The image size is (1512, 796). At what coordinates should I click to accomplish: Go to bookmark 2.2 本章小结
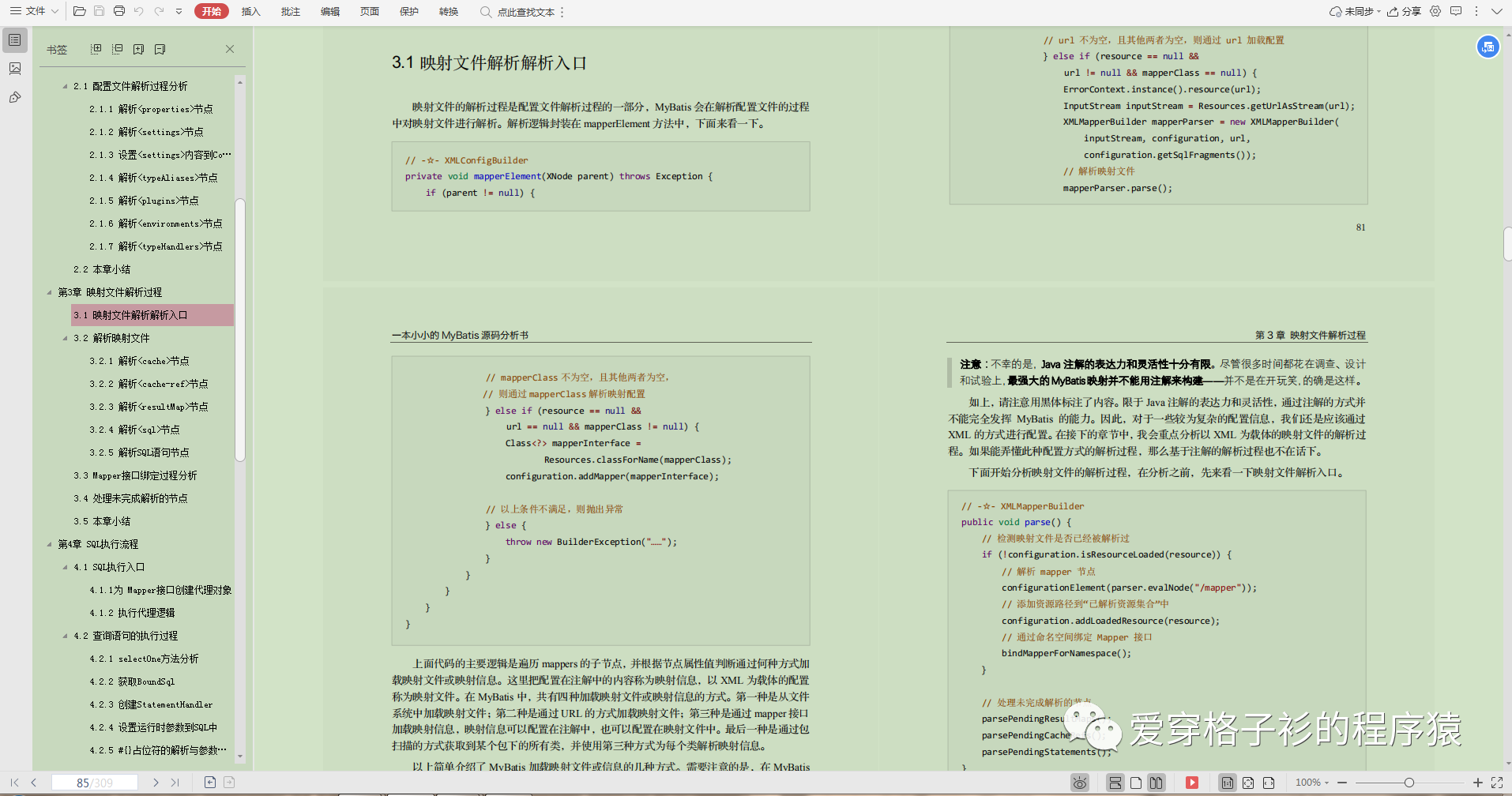pyautogui.click(x=102, y=269)
